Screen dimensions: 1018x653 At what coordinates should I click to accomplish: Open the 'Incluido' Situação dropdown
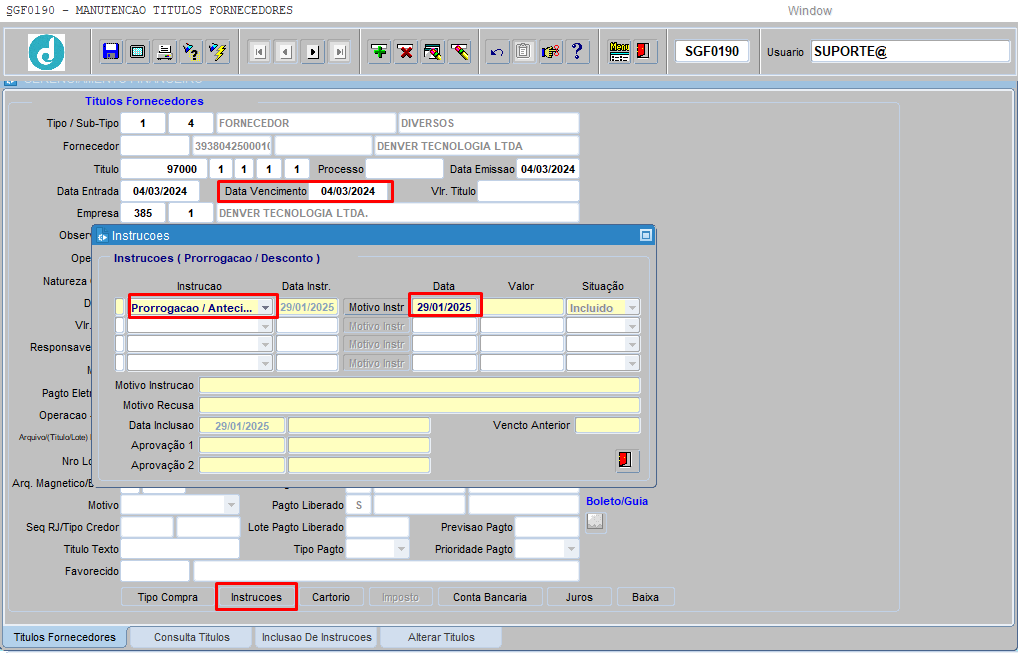point(632,308)
